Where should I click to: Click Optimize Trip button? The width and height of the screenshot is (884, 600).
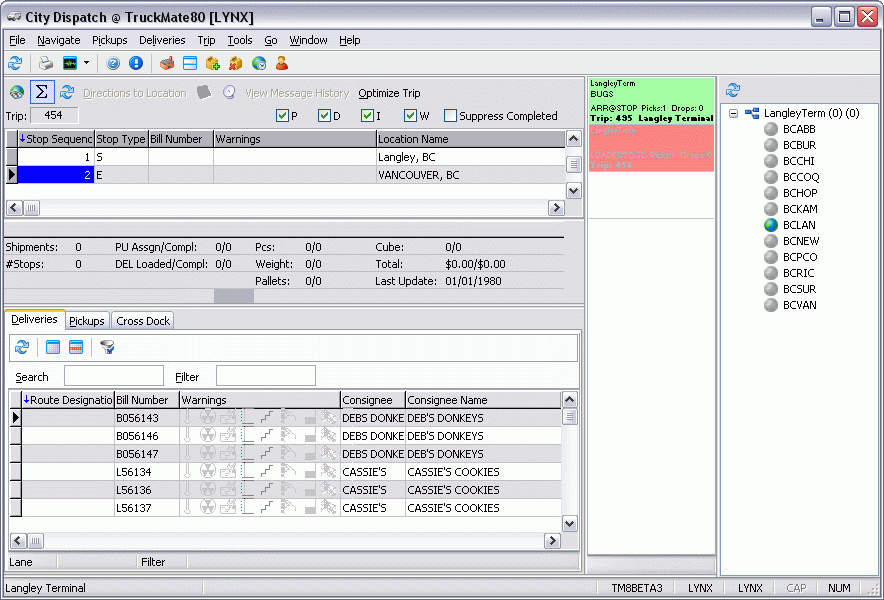tap(389, 93)
